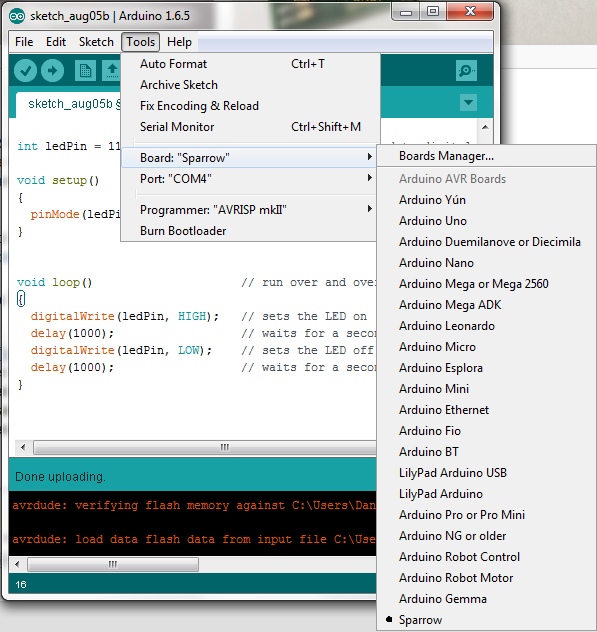
Task: Click "void loop()" line in editor
Action: 55,282
